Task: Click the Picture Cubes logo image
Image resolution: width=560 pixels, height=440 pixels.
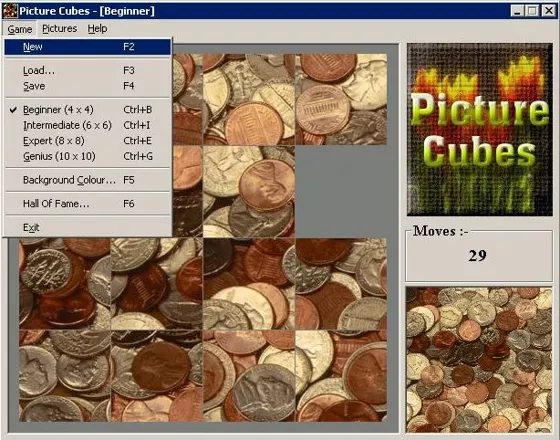Action: click(480, 130)
